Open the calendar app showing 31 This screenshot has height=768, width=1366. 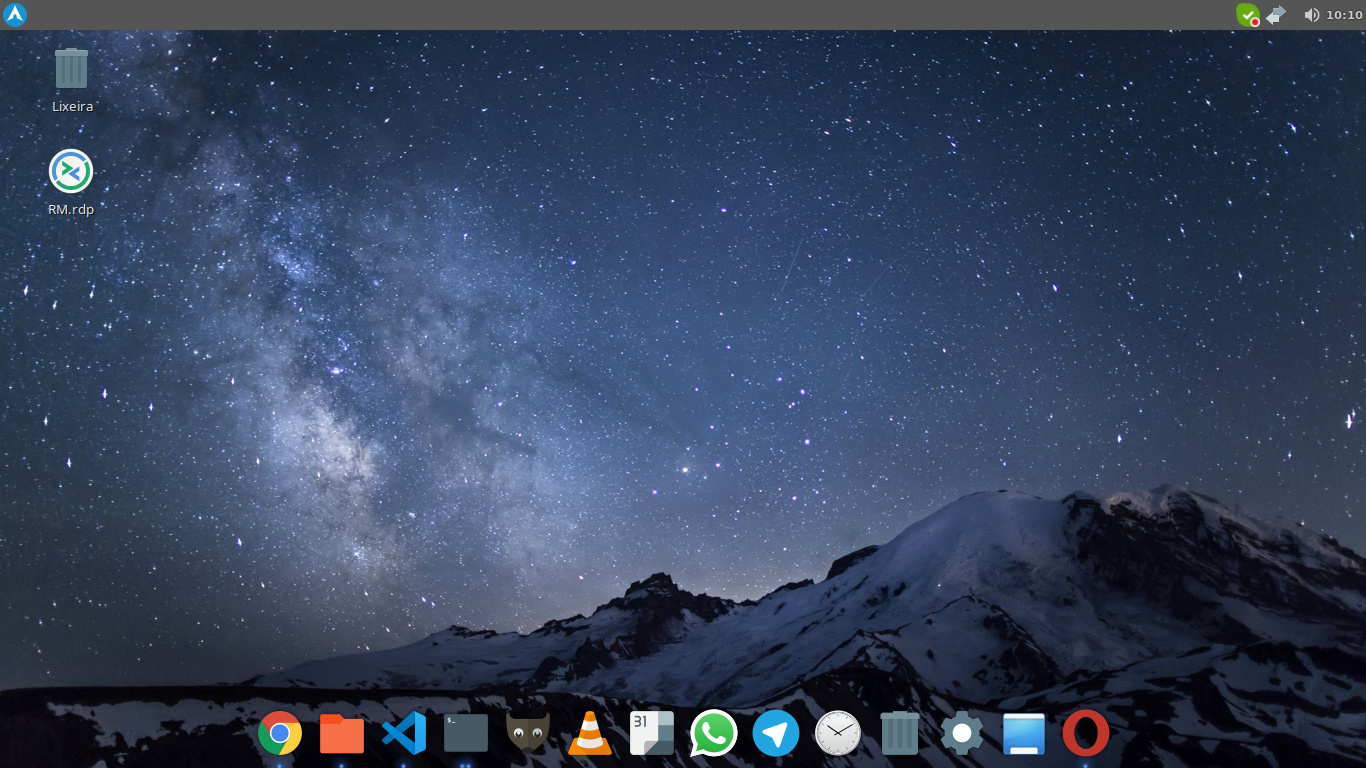tap(652, 733)
